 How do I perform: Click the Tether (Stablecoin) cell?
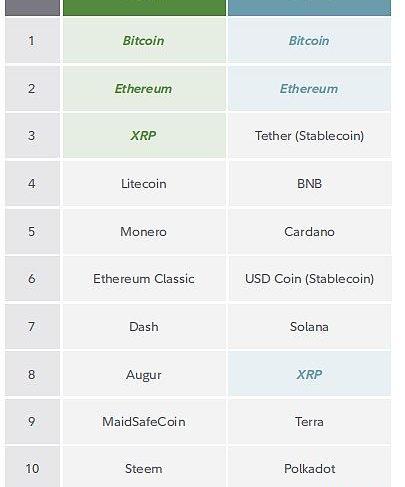[309, 135]
